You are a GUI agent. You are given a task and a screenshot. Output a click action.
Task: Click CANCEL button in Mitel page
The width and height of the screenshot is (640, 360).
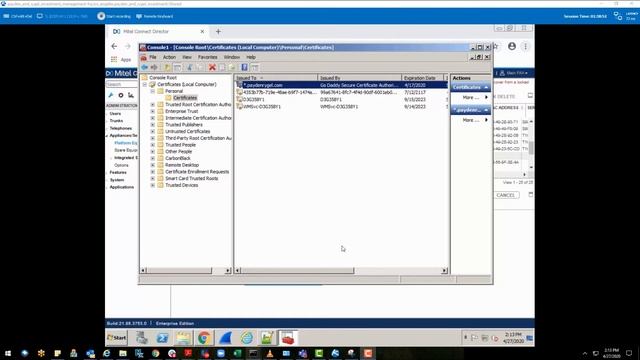coord(506,195)
